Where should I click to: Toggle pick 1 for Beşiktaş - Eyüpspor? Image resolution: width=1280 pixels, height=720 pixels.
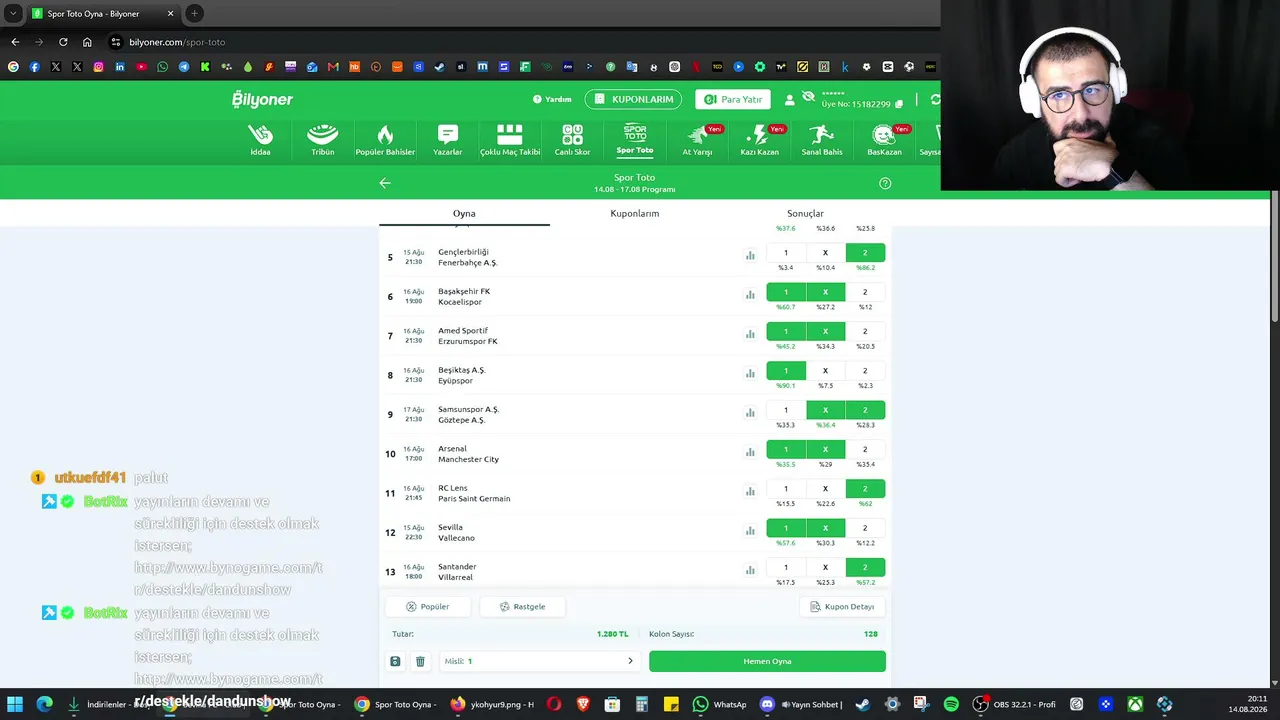click(x=786, y=370)
